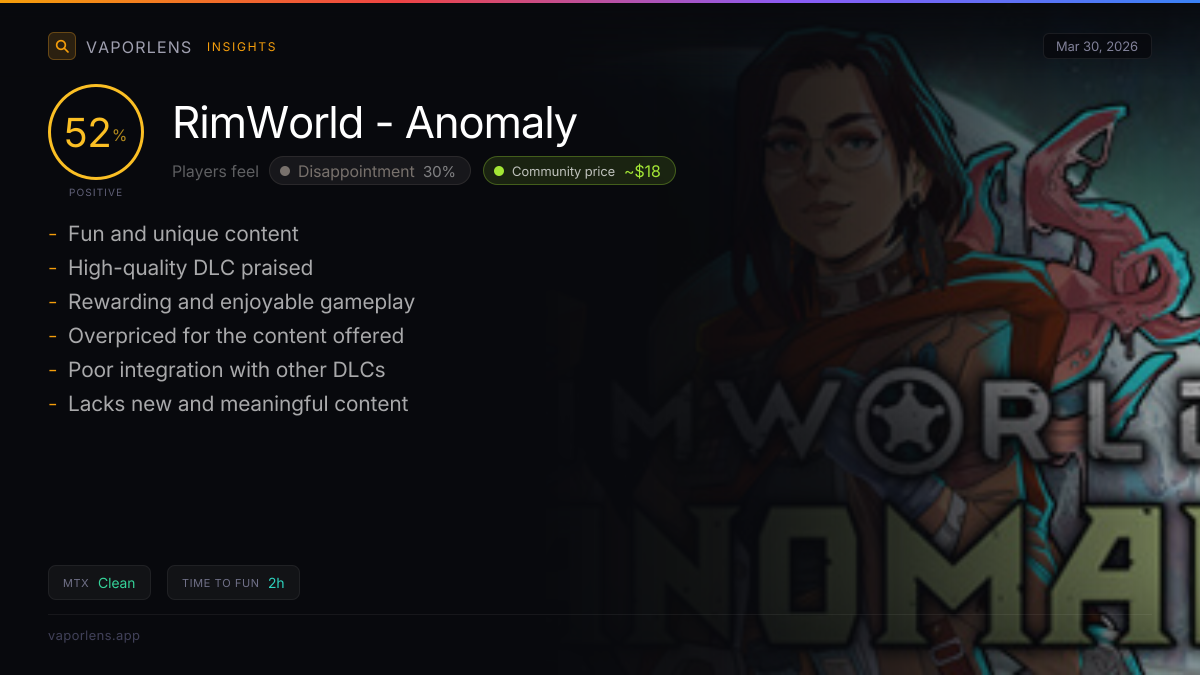Screen dimensions: 1200x675
Task: Click the Mar 30, 2026 date badge
Action: coord(1097,46)
